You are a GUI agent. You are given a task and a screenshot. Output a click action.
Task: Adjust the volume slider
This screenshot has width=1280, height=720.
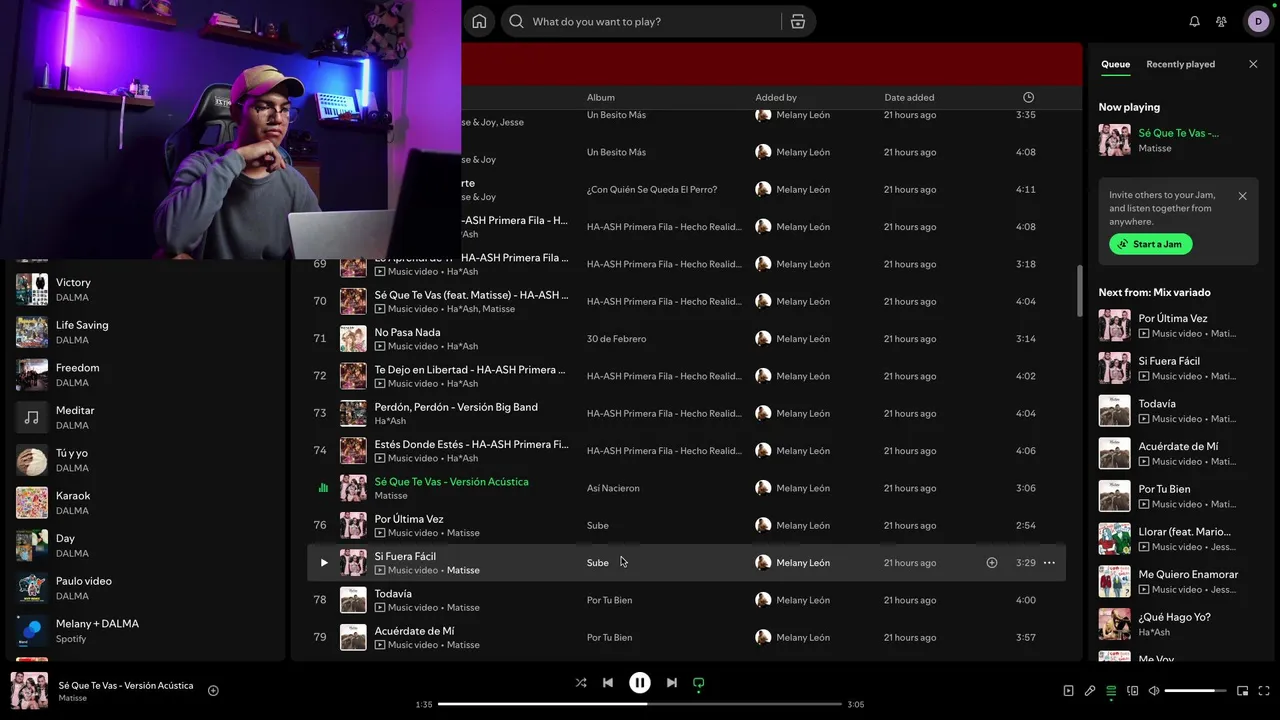click(1195, 691)
